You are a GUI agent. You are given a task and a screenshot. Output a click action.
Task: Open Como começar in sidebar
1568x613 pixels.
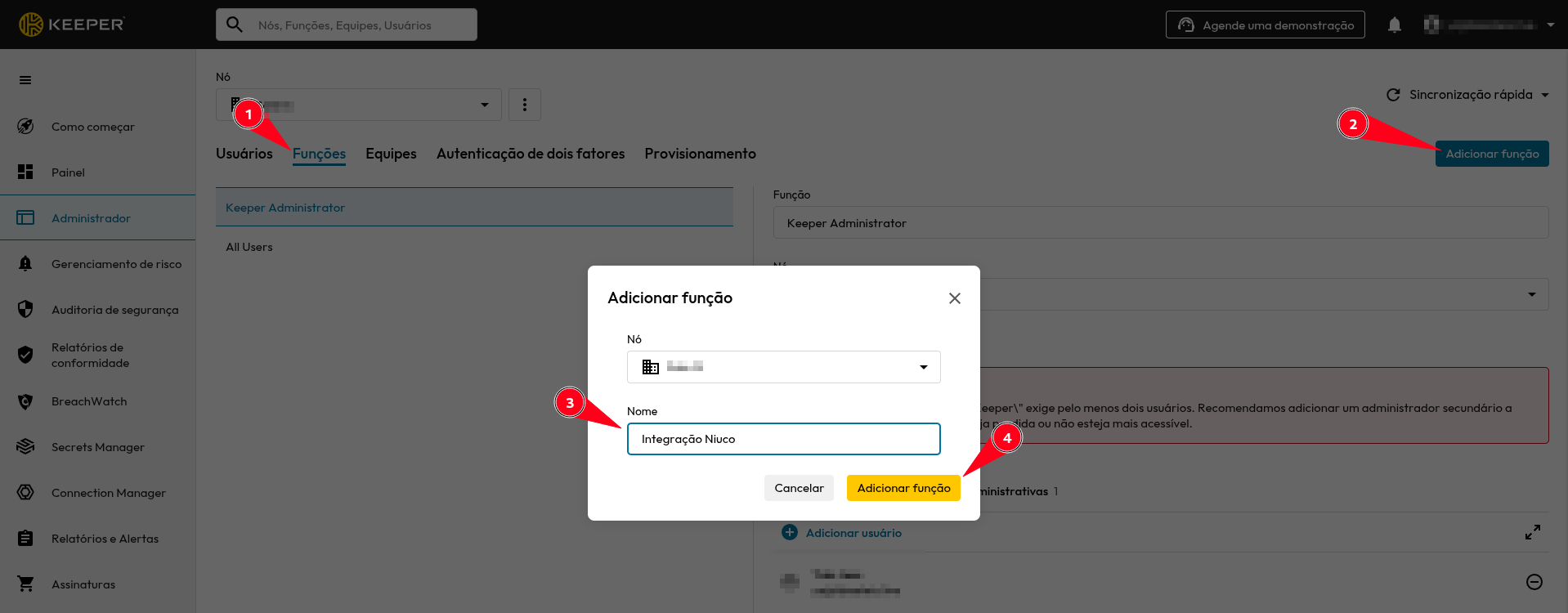click(98, 127)
